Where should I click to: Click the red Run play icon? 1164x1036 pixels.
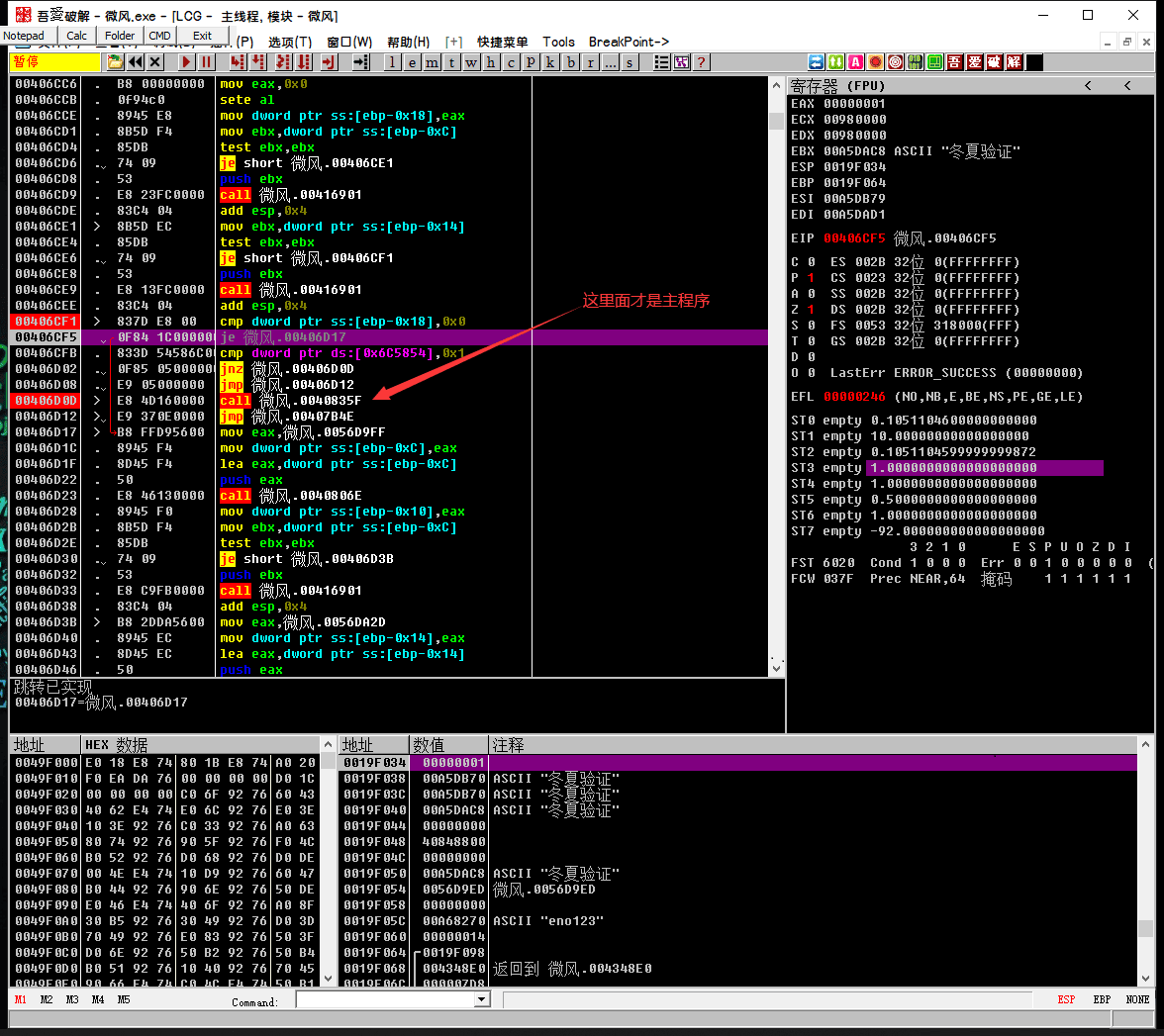pos(186,62)
